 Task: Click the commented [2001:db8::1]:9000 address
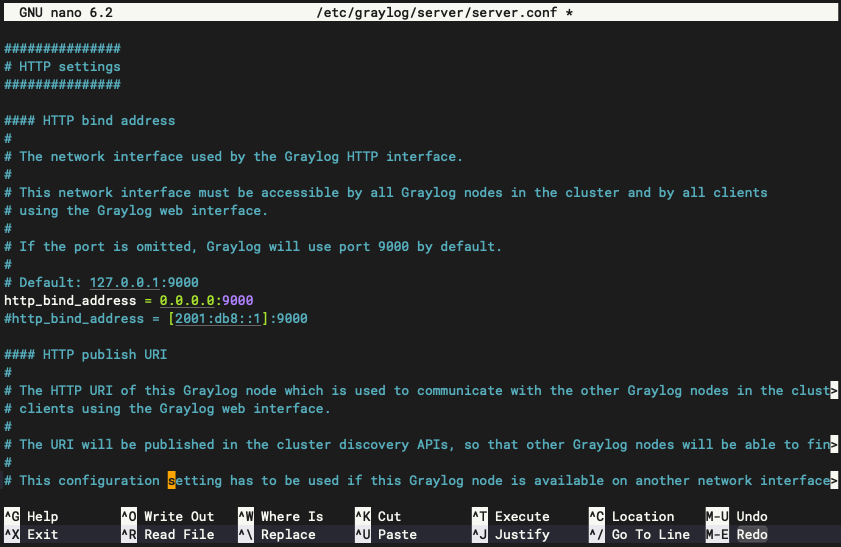point(238,319)
